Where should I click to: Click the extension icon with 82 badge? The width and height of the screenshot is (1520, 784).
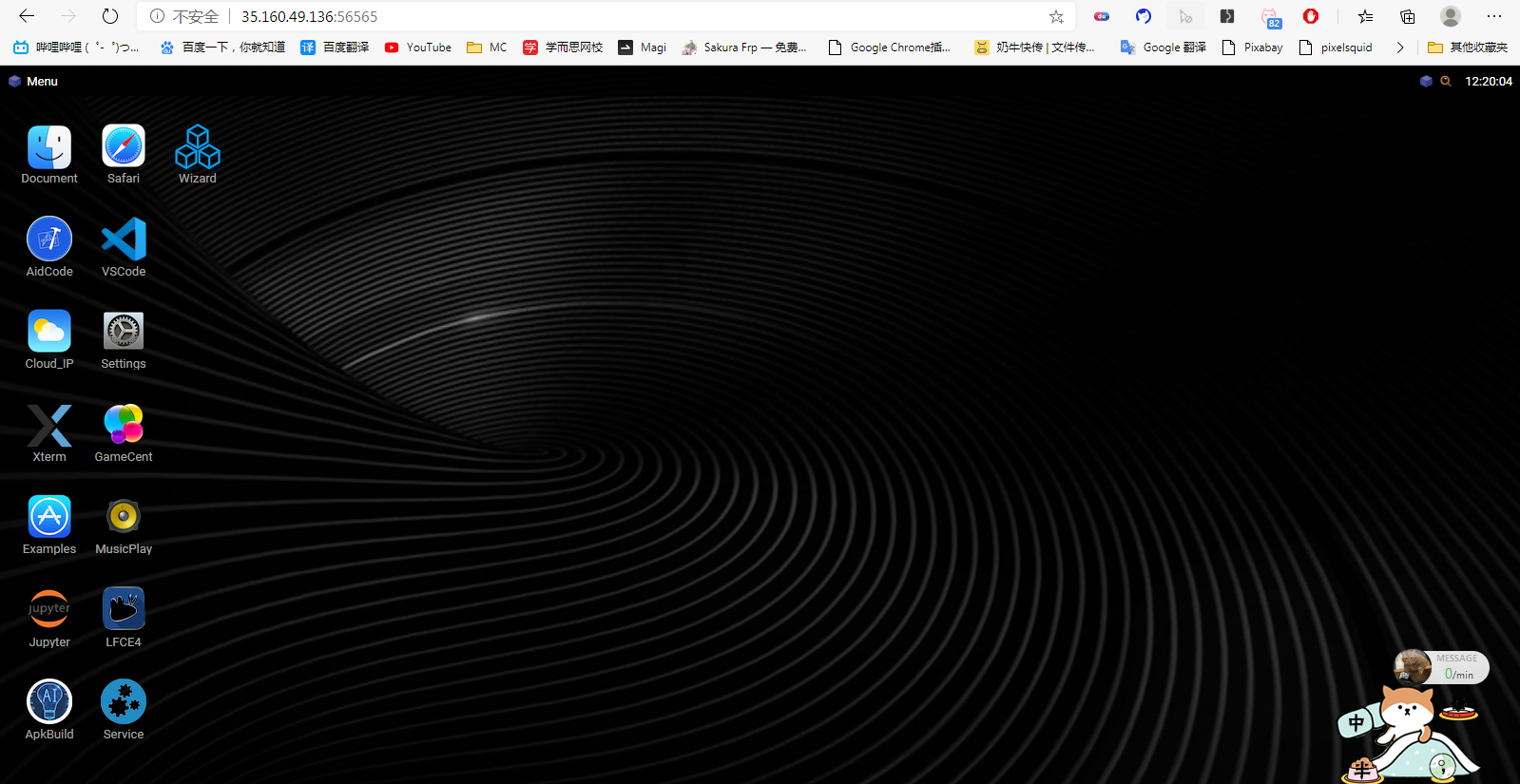[1271, 17]
